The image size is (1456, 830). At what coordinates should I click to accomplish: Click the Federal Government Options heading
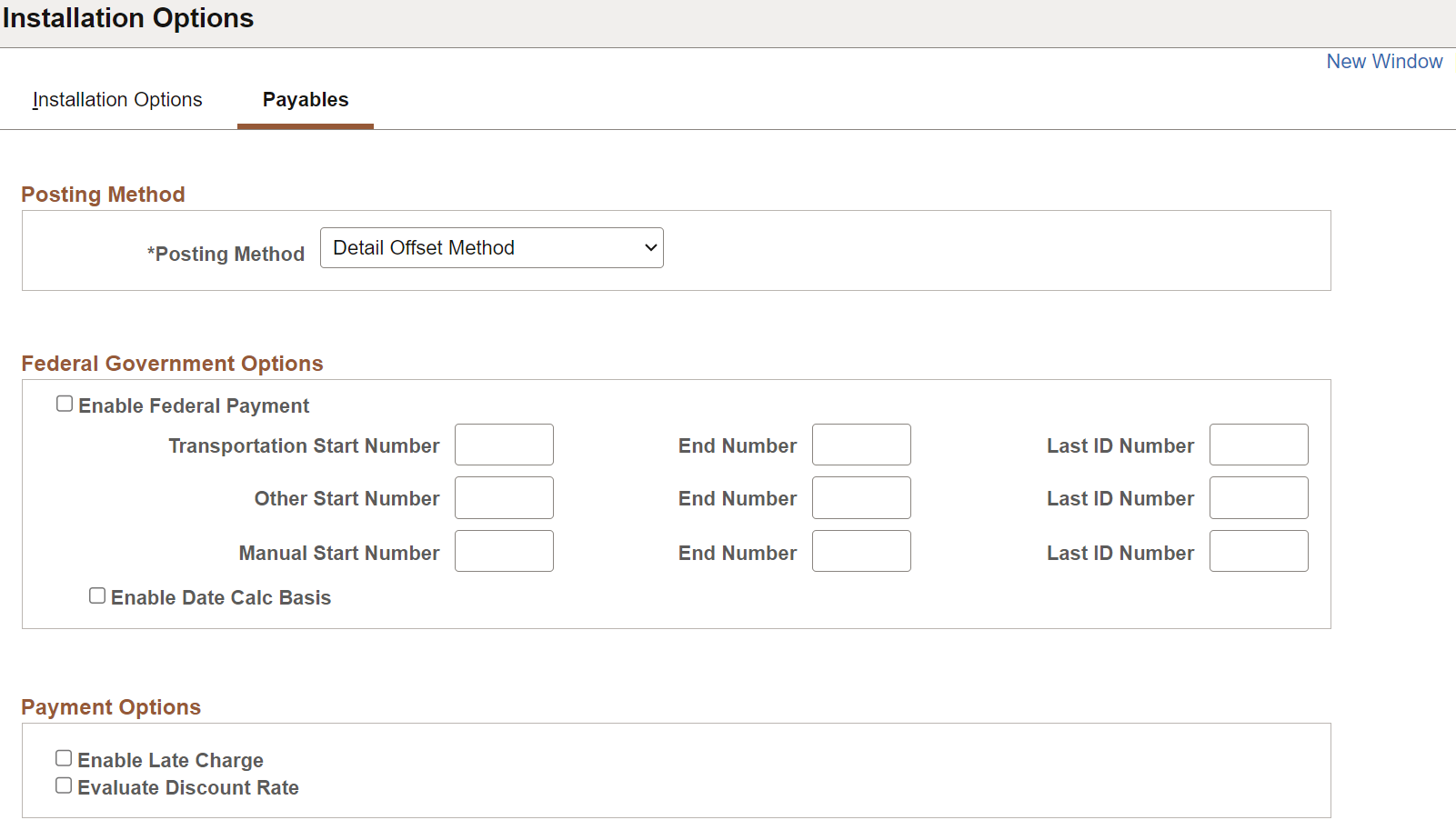tap(172, 364)
